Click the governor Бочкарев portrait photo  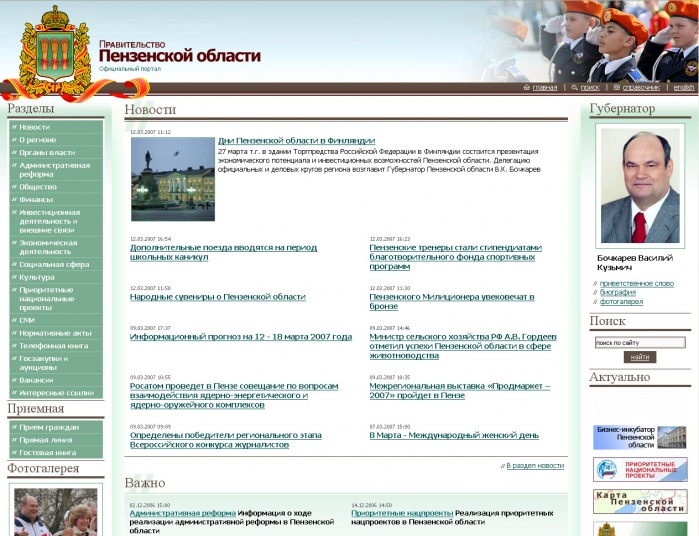[640, 186]
